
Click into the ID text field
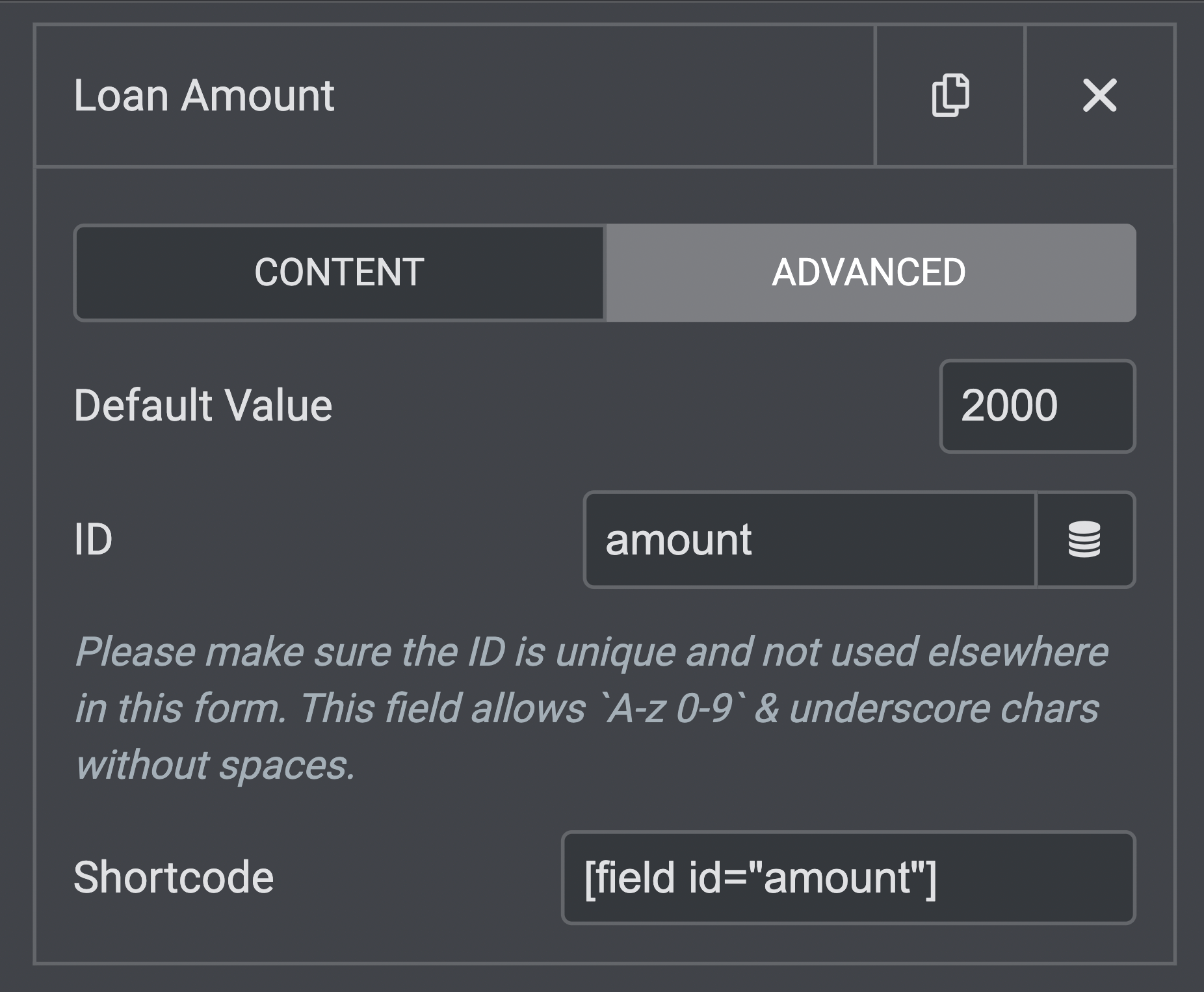click(809, 540)
